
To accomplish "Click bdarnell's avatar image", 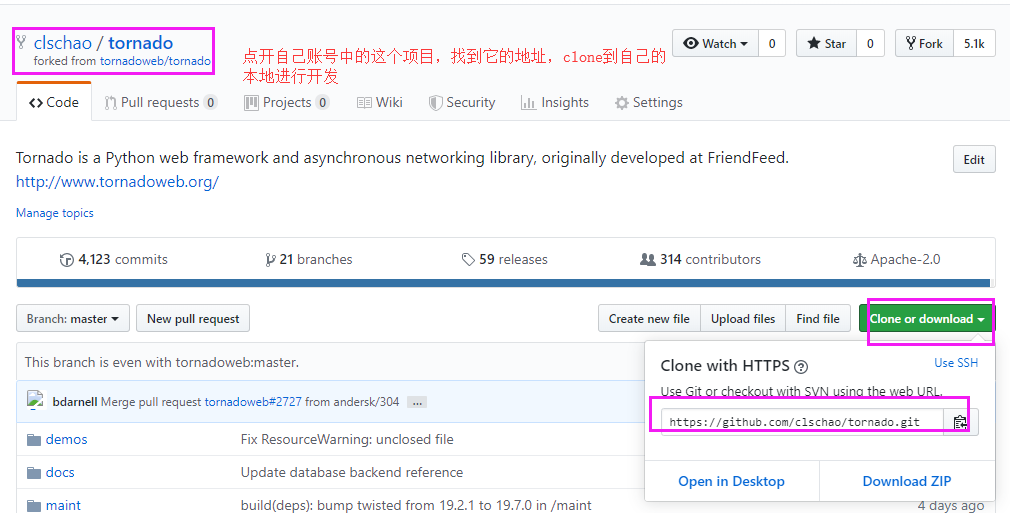I will pyautogui.click(x=35, y=400).
